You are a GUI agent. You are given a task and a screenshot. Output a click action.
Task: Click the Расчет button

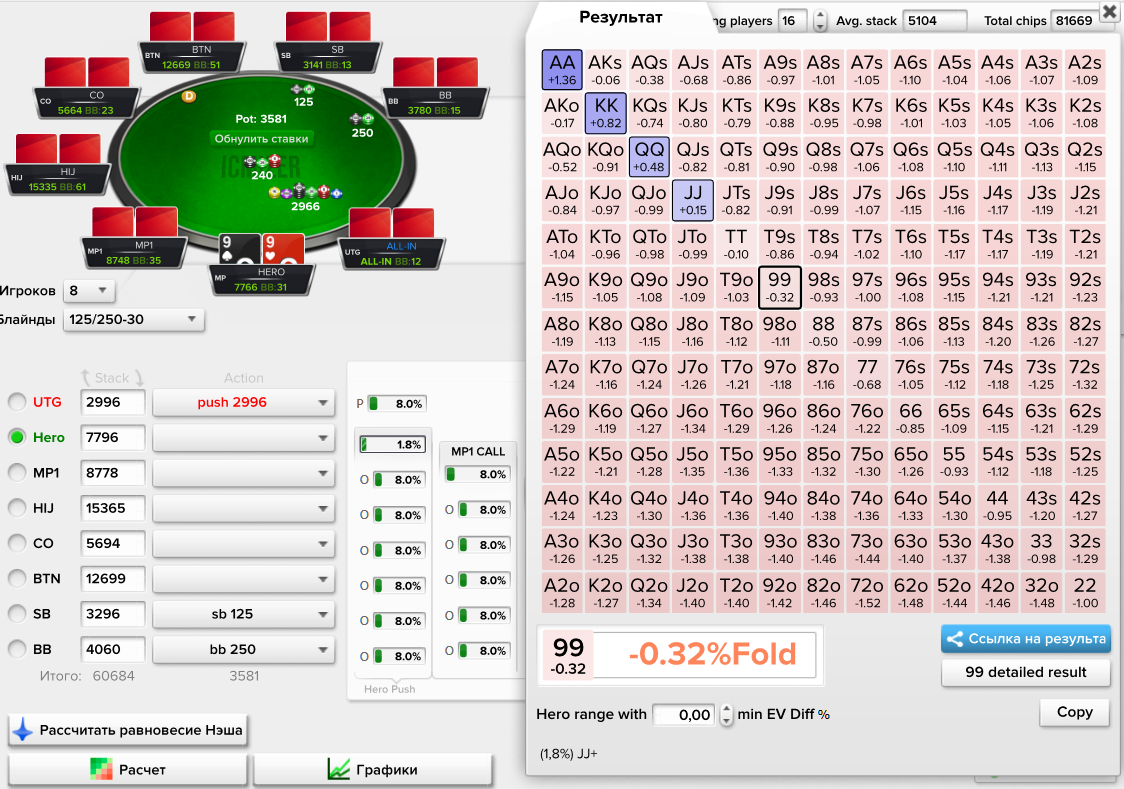pos(128,770)
